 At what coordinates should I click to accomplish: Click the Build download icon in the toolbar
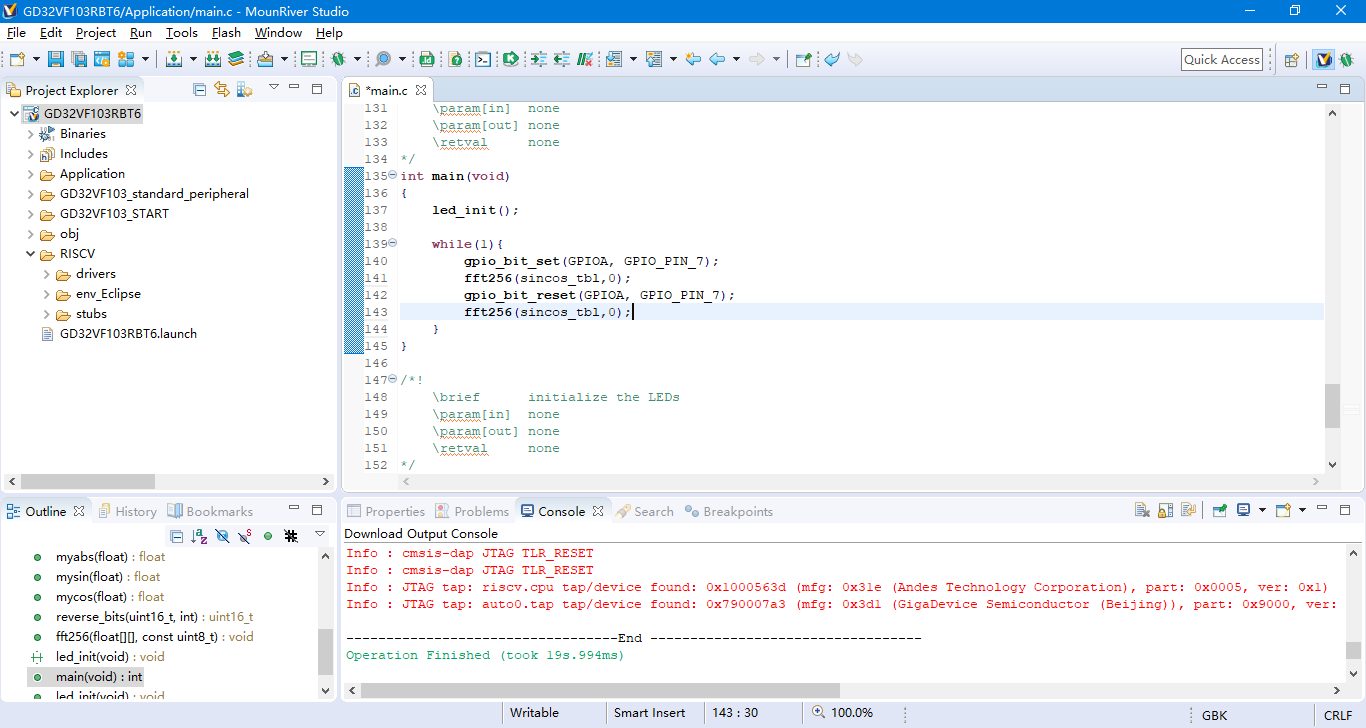click(x=174, y=59)
